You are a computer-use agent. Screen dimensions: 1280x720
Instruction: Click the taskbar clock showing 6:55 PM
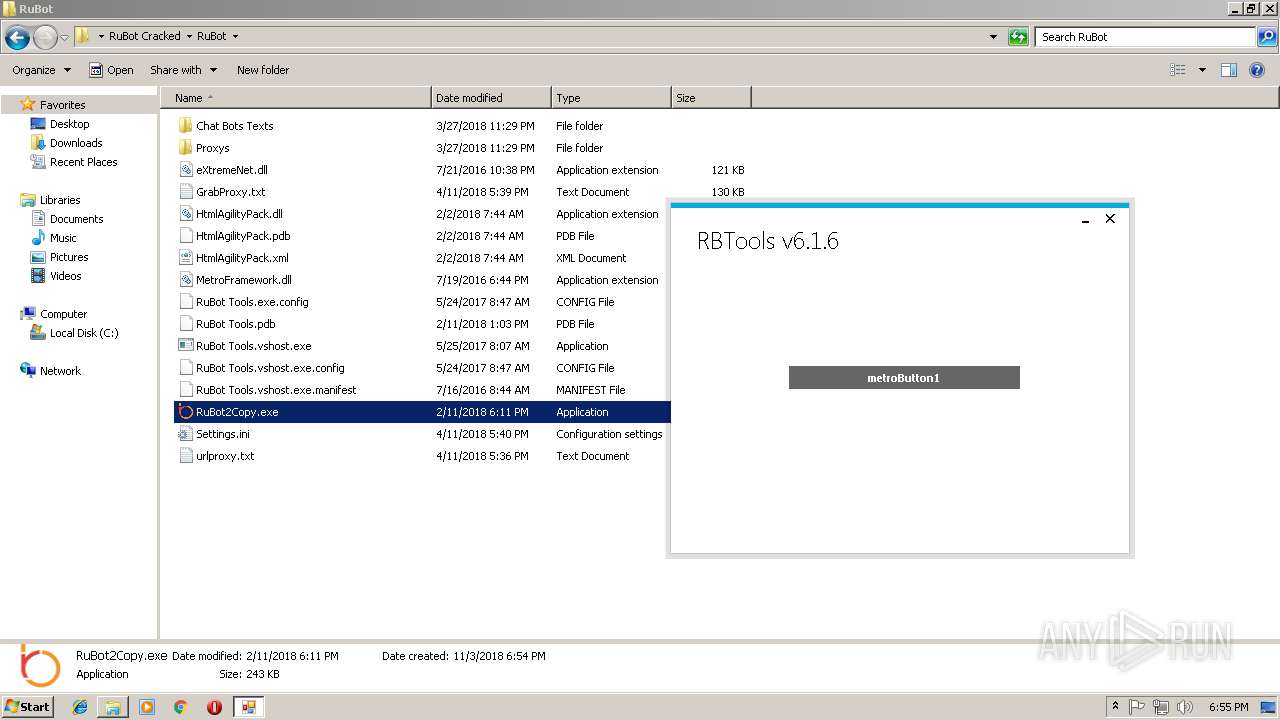1228,707
